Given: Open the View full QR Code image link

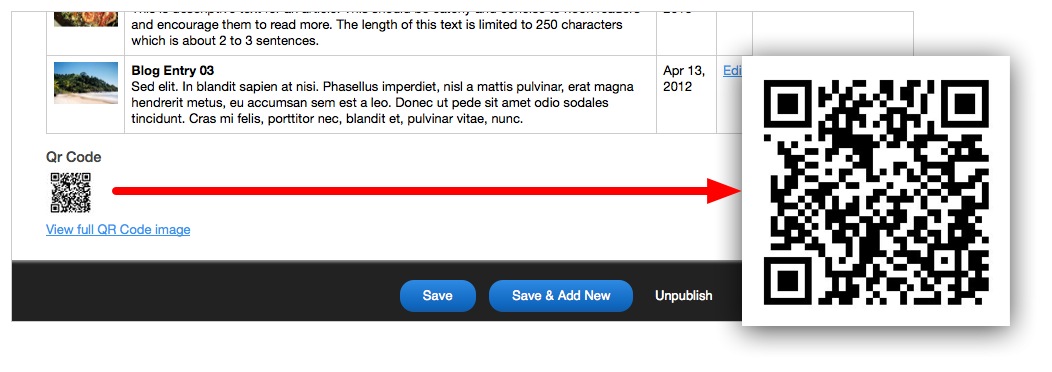Looking at the screenshot, I should point(118,230).
